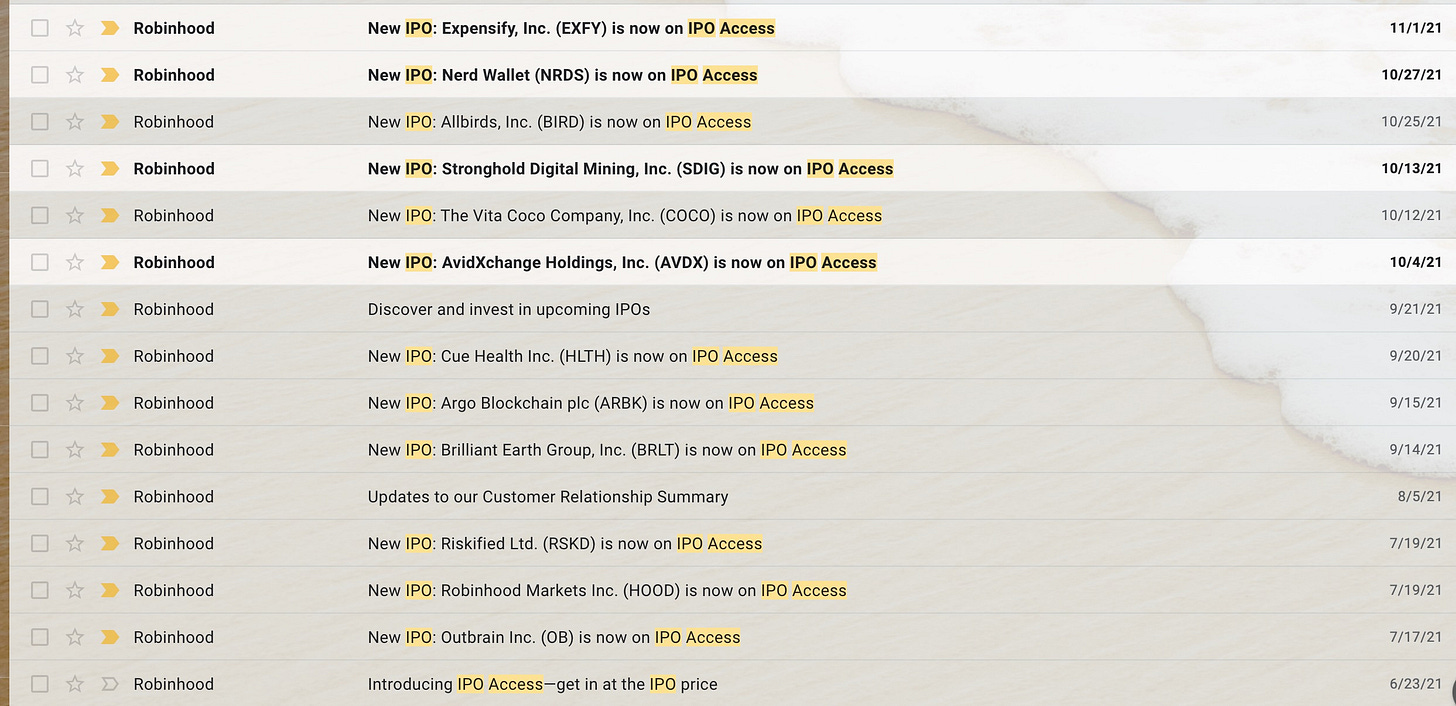Open the Argo Blockchain plc (ARBK) email
This screenshot has width=1456, height=706.
[x=591, y=403]
